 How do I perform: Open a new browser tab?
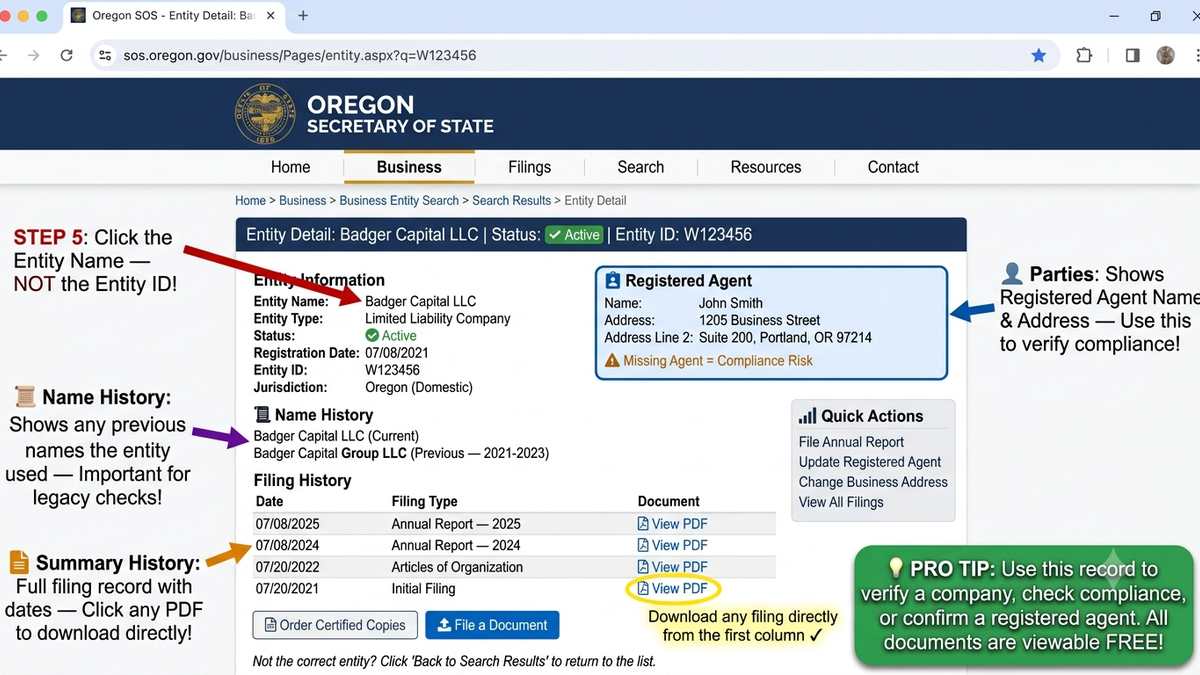point(303,16)
